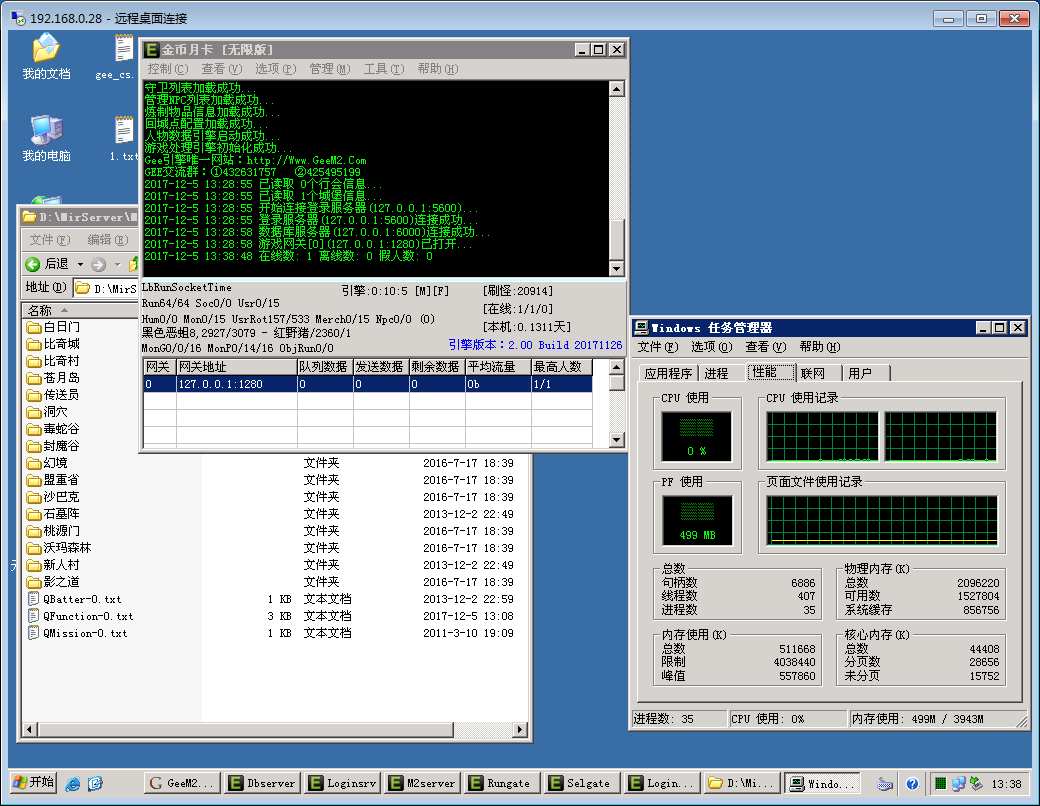Screen dimensions: 1040x806
Task: Select the file QFunction-0.txt
Action: coord(81,616)
